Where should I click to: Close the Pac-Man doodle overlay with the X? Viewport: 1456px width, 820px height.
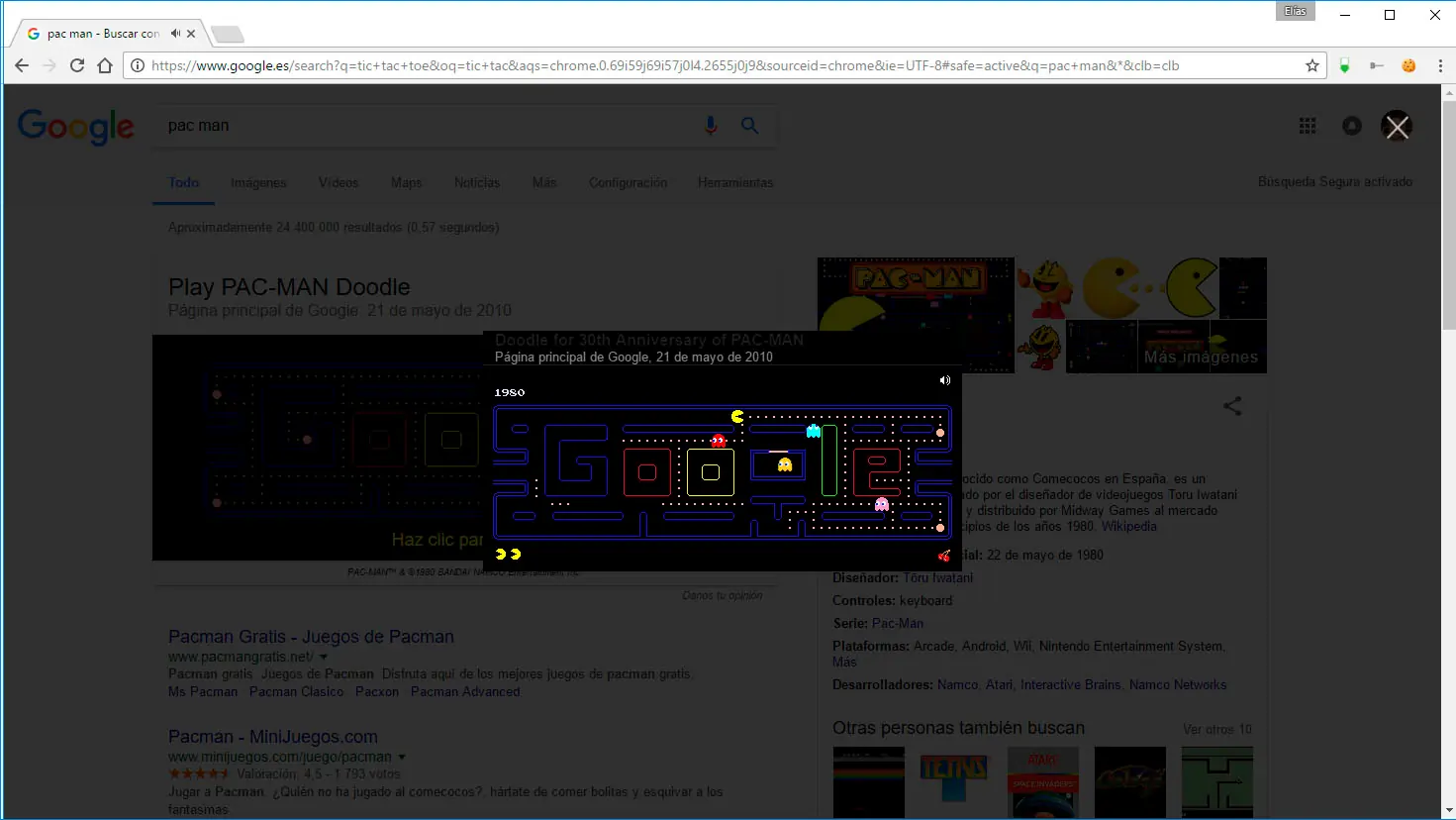tap(1397, 127)
